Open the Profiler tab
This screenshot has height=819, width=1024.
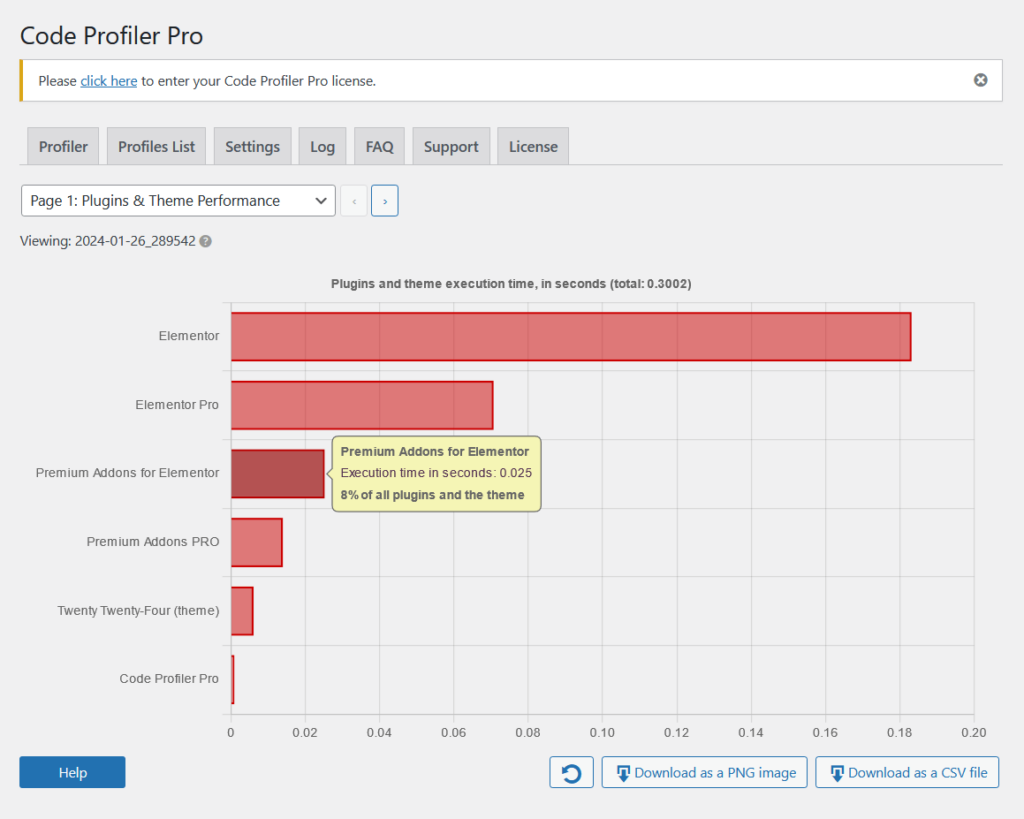click(63, 146)
